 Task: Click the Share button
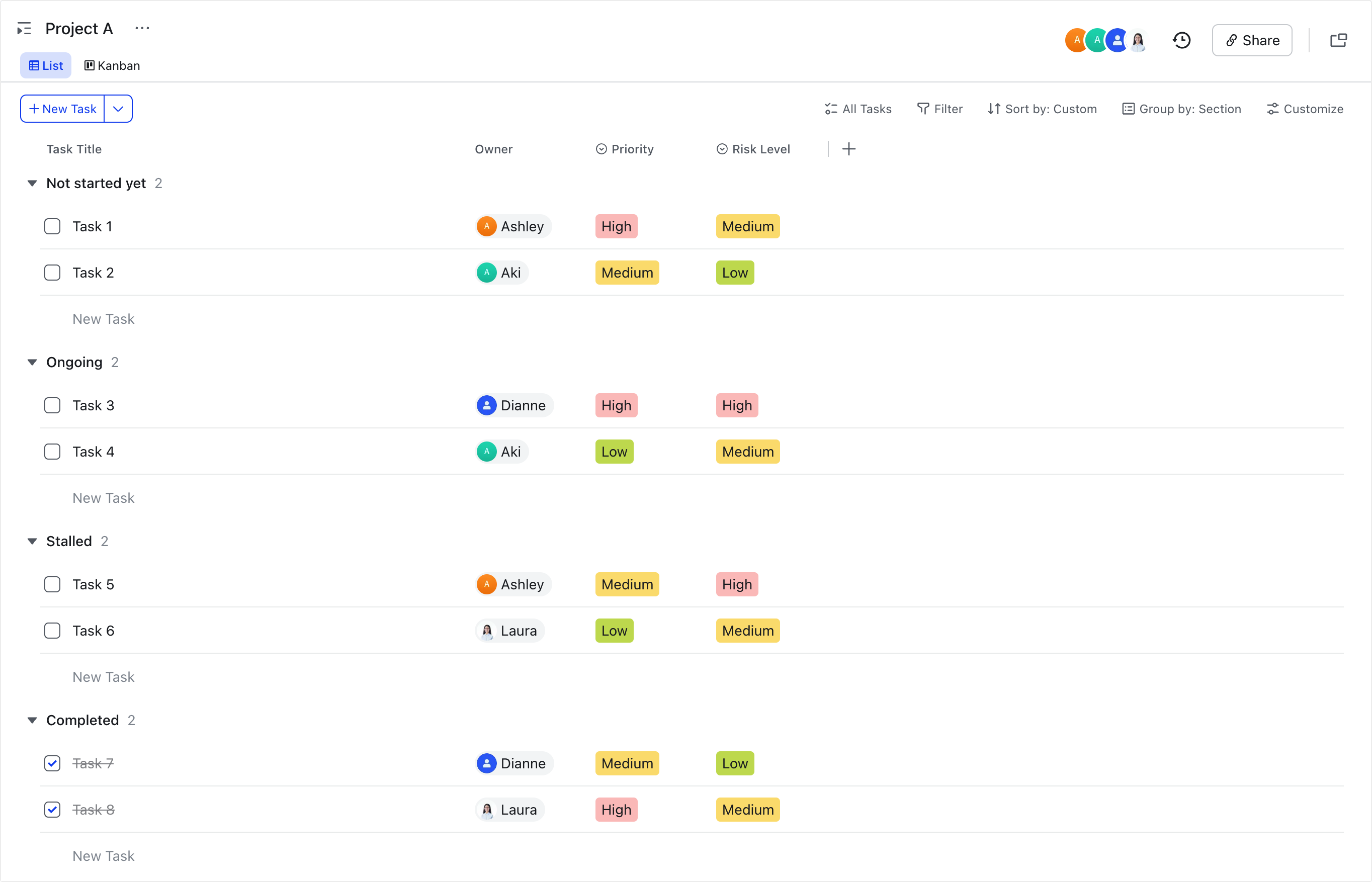[1251, 40]
